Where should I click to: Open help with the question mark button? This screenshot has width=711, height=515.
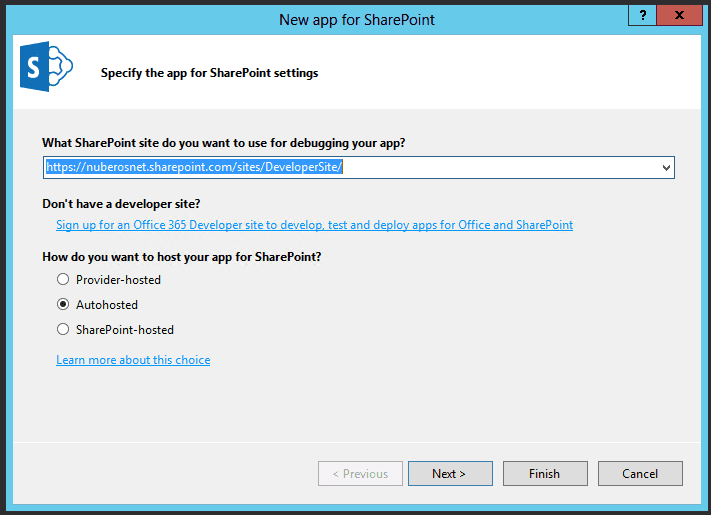tap(642, 15)
